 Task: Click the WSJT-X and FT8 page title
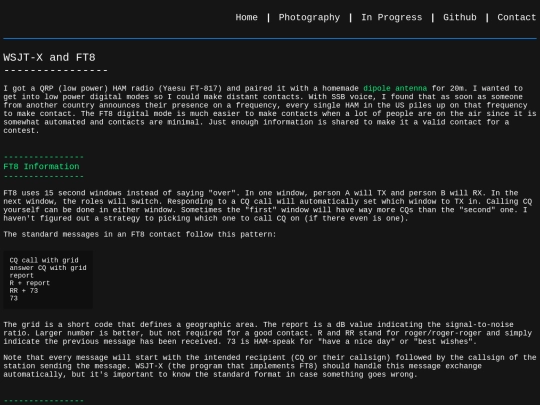coord(49,57)
